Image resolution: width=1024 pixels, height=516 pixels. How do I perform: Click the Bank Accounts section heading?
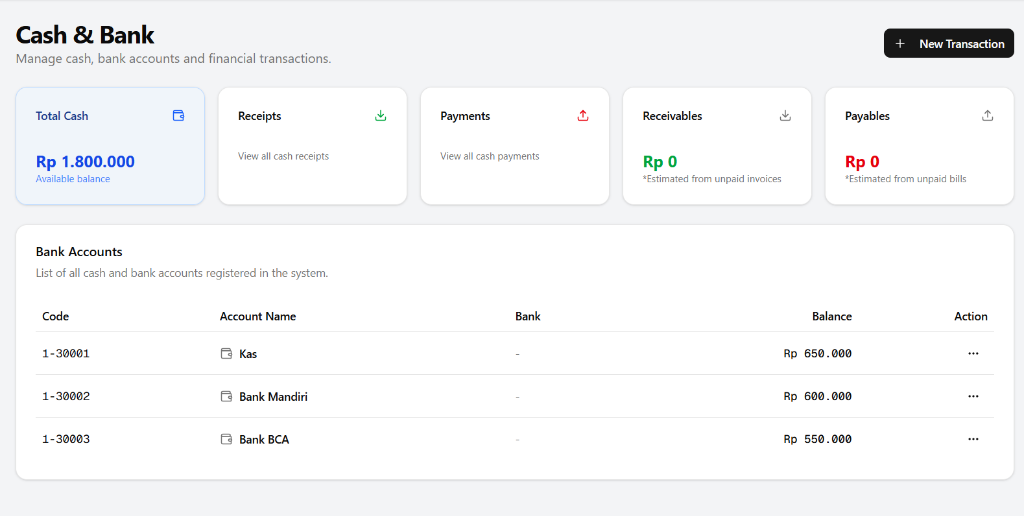[79, 251]
